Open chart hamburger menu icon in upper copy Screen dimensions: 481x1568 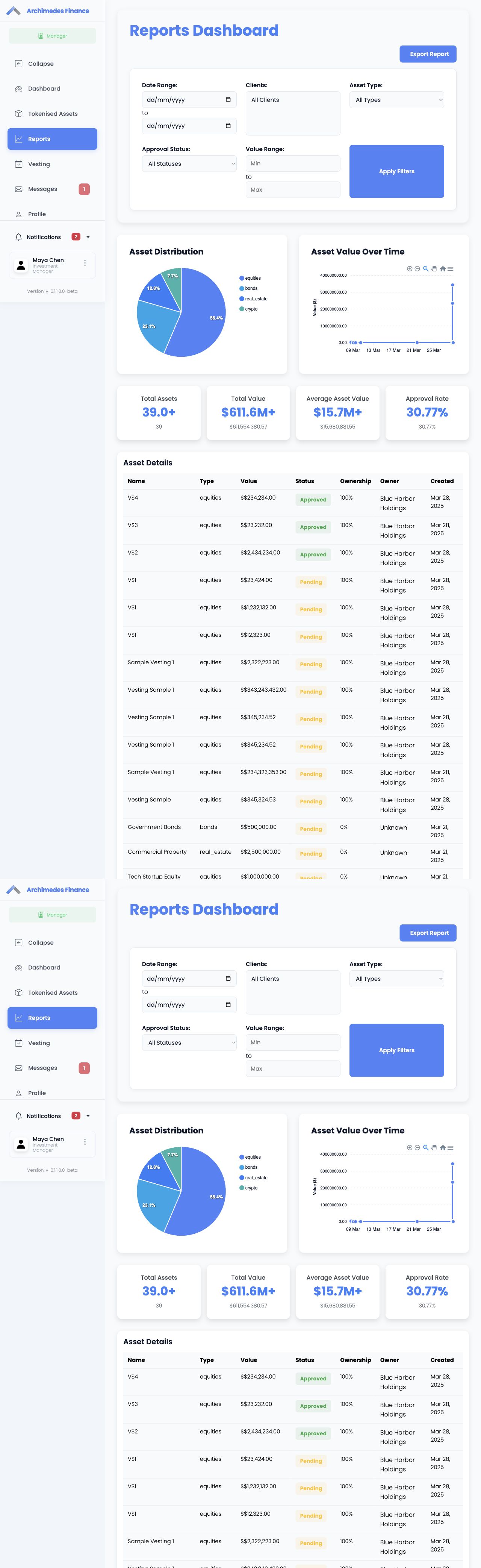click(451, 268)
